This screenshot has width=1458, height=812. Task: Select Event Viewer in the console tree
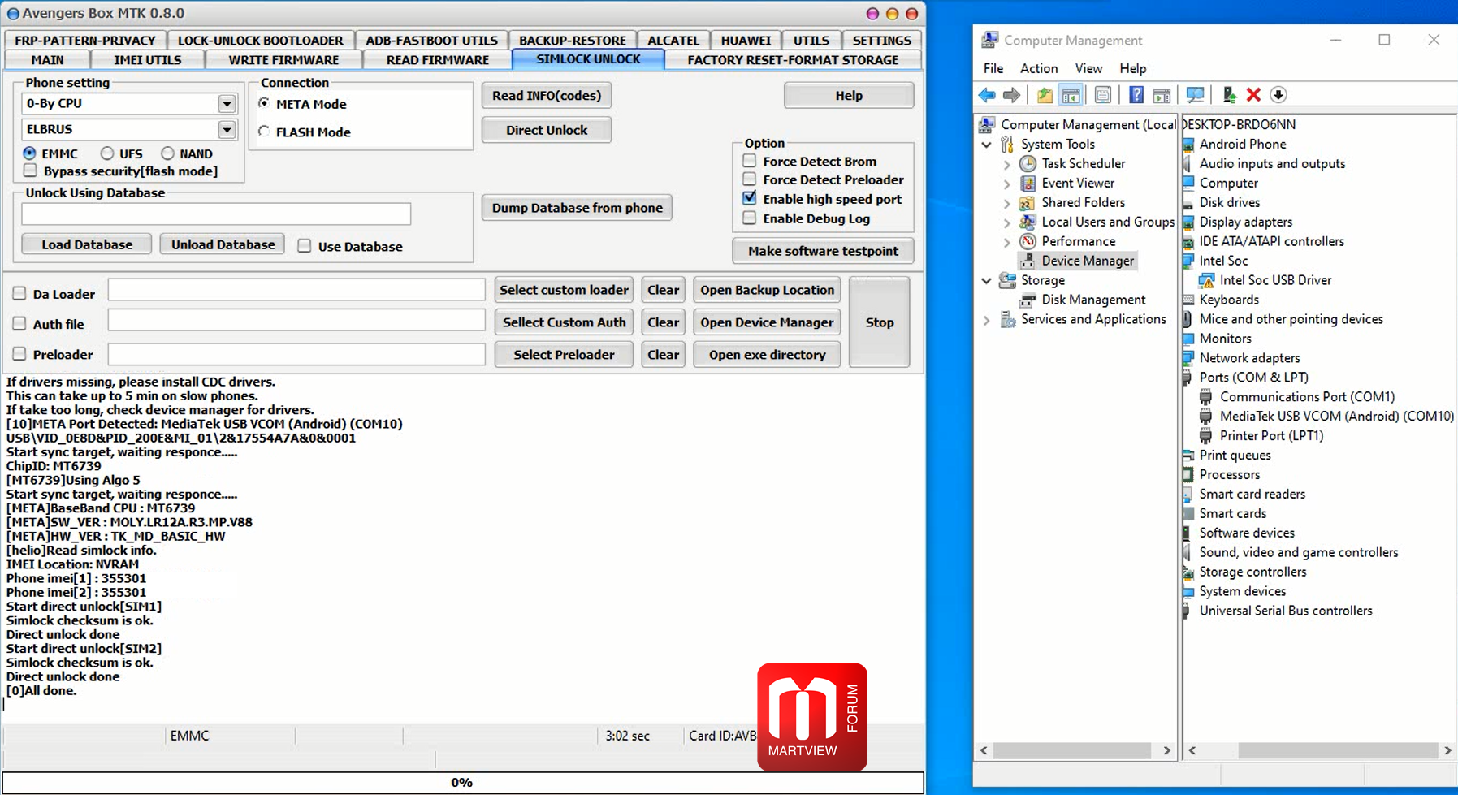click(1078, 183)
